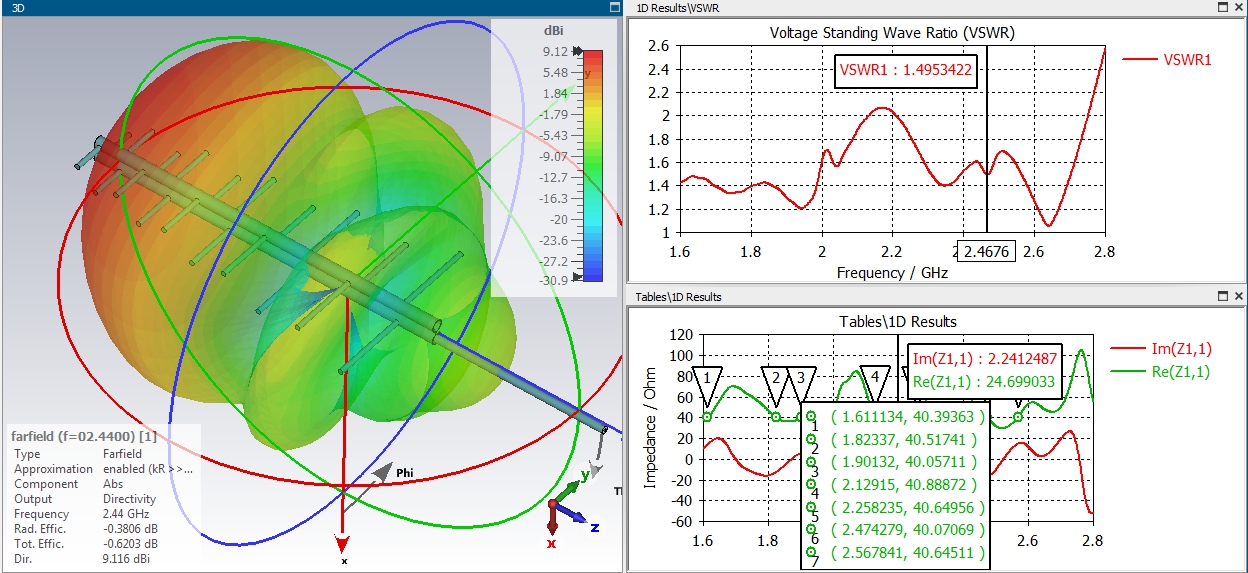The image size is (1248, 573).
Task: Close the Tables\1D Results window
Action: click(1239, 297)
